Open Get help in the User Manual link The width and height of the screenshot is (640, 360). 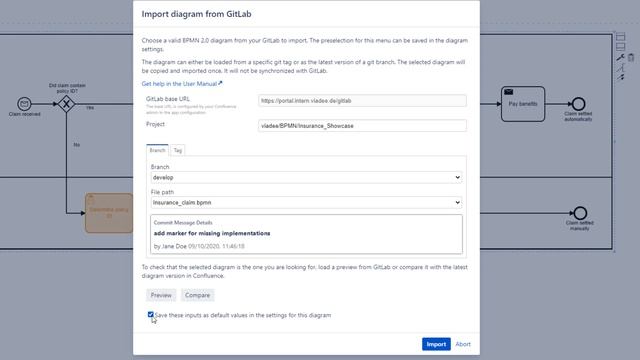[180, 84]
